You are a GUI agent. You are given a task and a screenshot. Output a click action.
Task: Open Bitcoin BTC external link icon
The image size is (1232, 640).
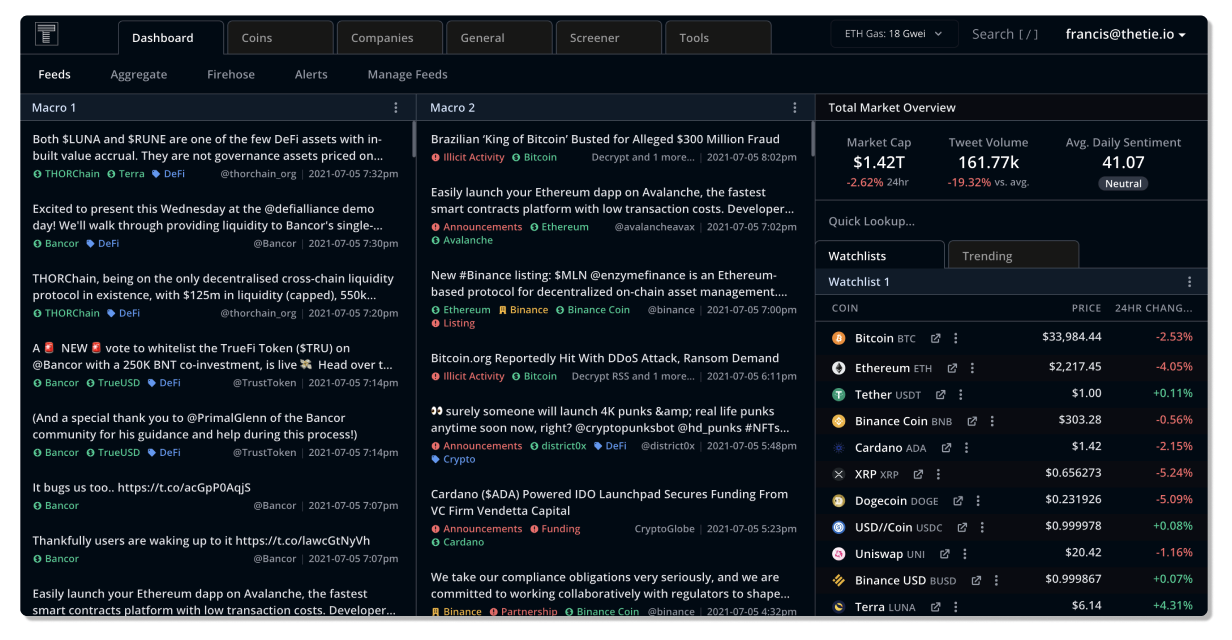(936, 339)
